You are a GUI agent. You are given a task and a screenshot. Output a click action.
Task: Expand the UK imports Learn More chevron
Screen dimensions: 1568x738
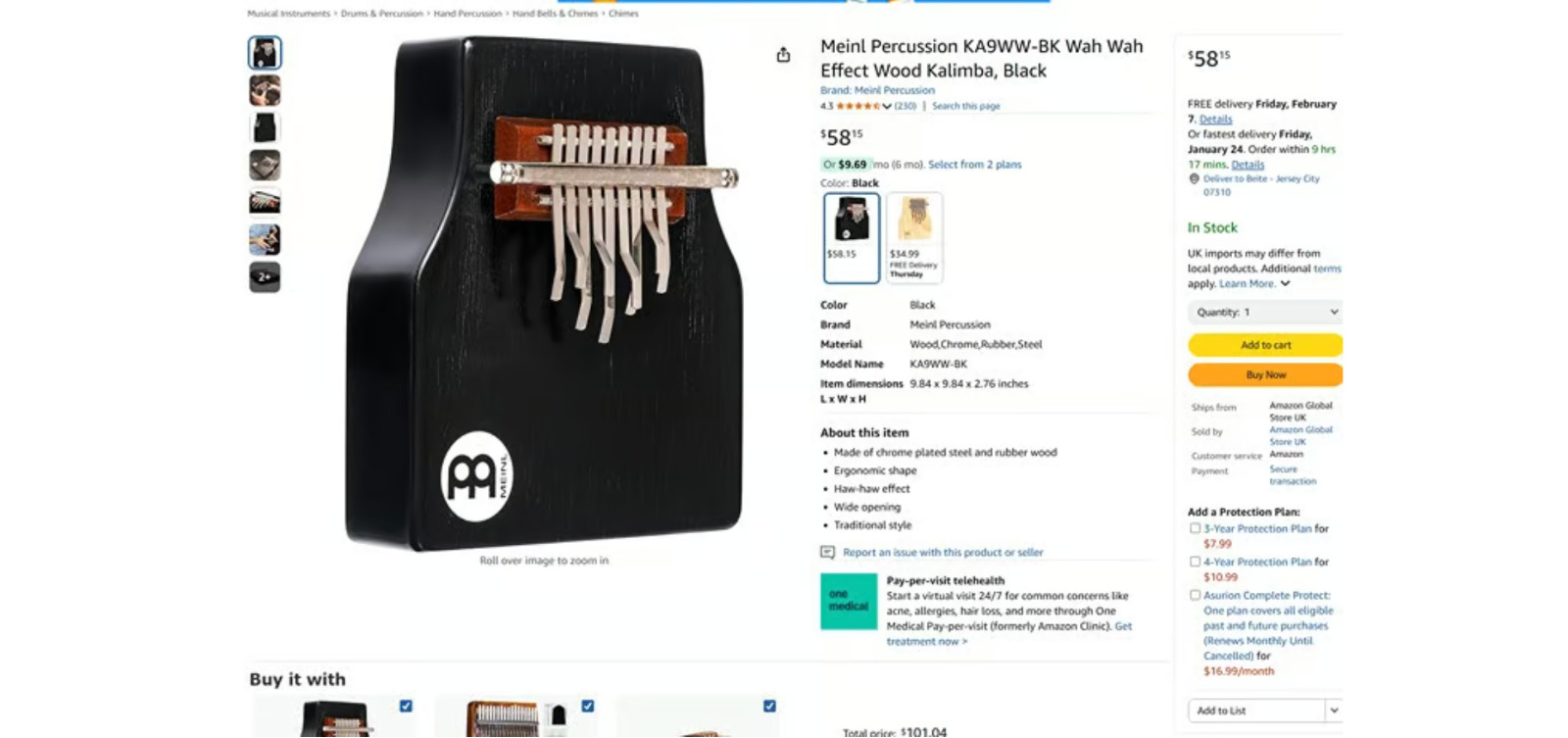coord(1285,284)
